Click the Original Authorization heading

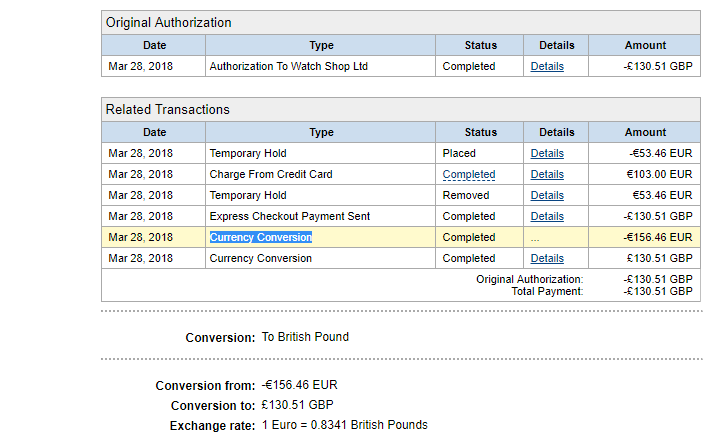pos(168,23)
